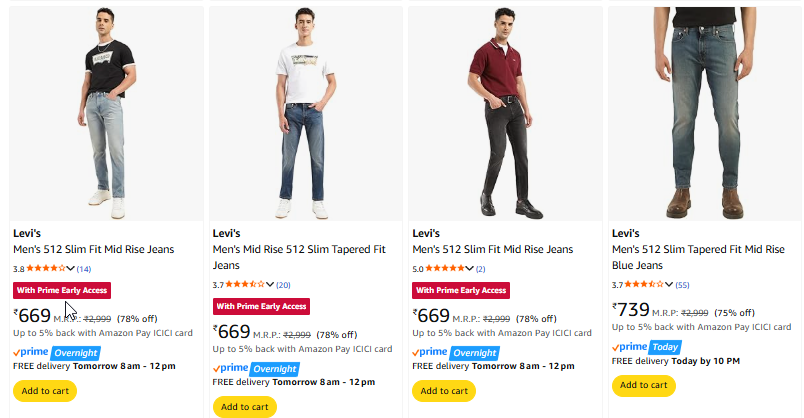Click five-star rating icons on third product
804x418 pixels.
coord(445,269)
